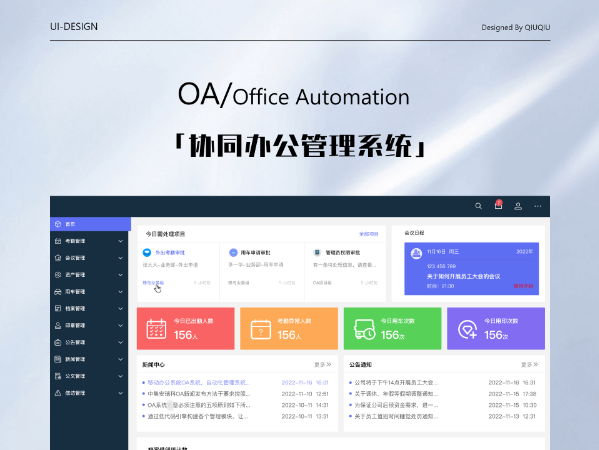599x450 pixels.
Task: Open news item dated 2022-11-10 12:51
Action: (235, 394)
